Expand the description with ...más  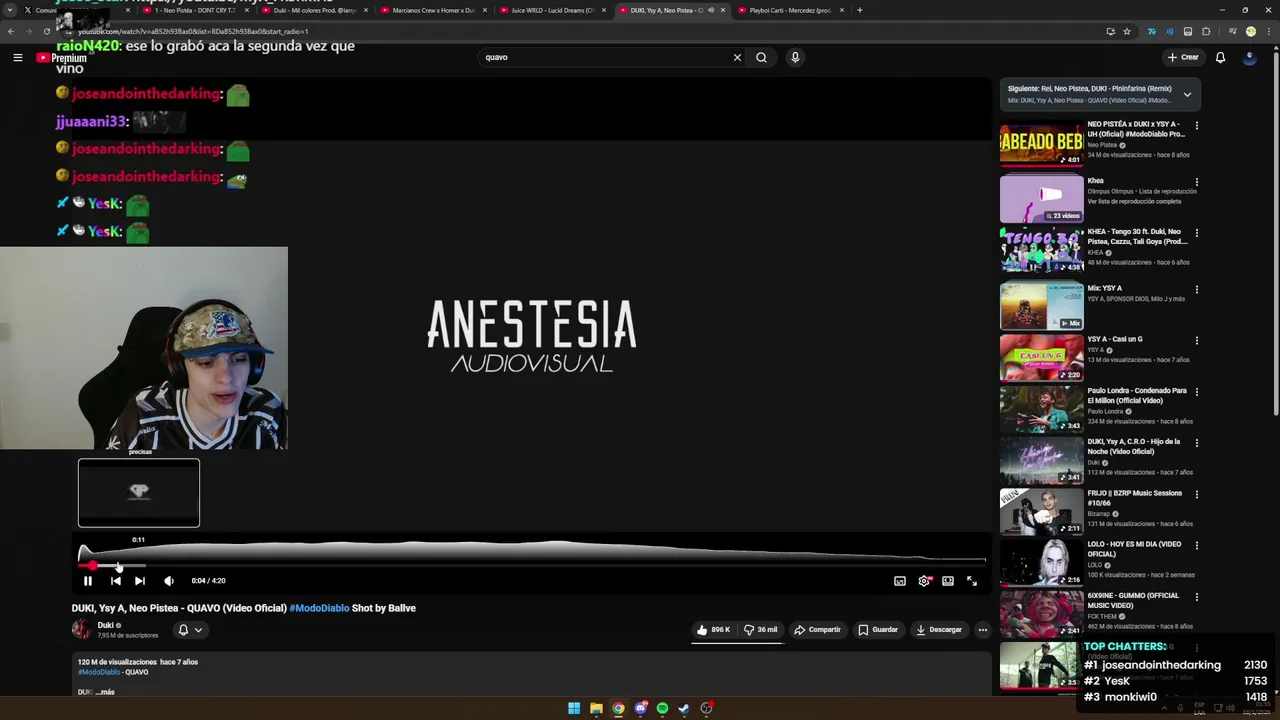(105, 692)
